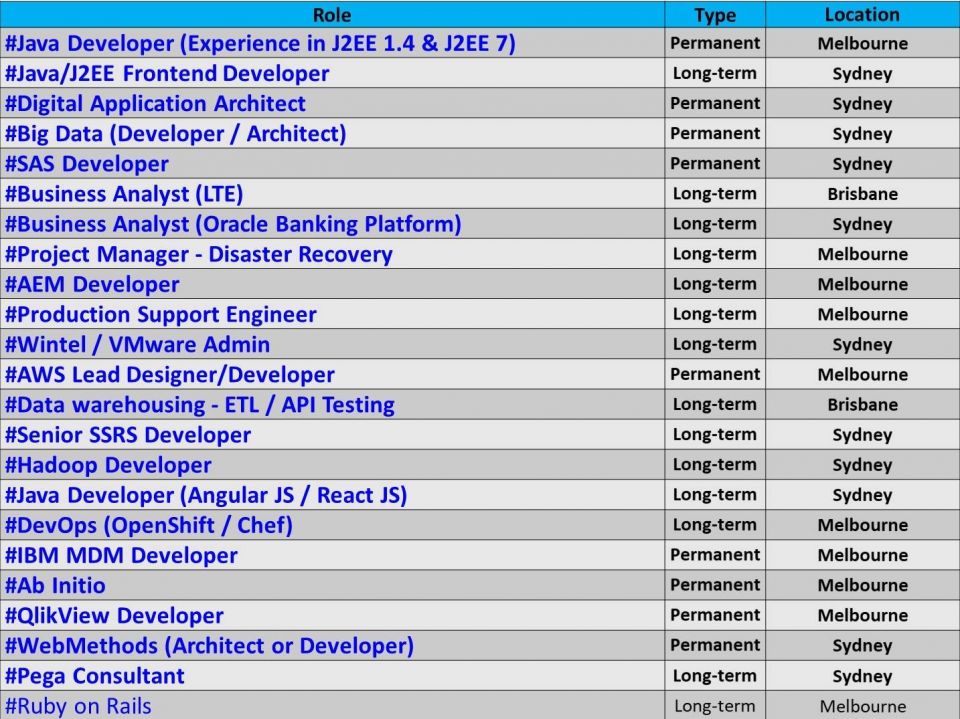Open the #Big Data (Developer / Architect) role
Screen dimensions: 960x719
click(176, 134)
